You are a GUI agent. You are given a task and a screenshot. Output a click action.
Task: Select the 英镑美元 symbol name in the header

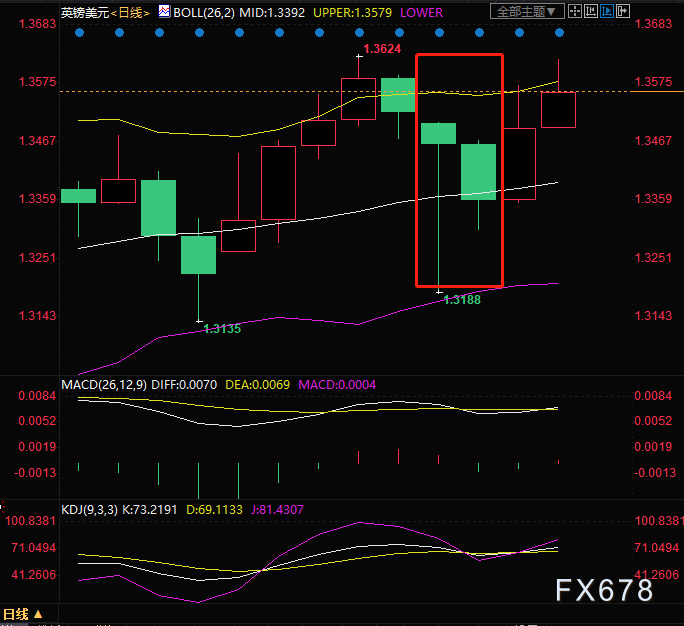[81, 12]
